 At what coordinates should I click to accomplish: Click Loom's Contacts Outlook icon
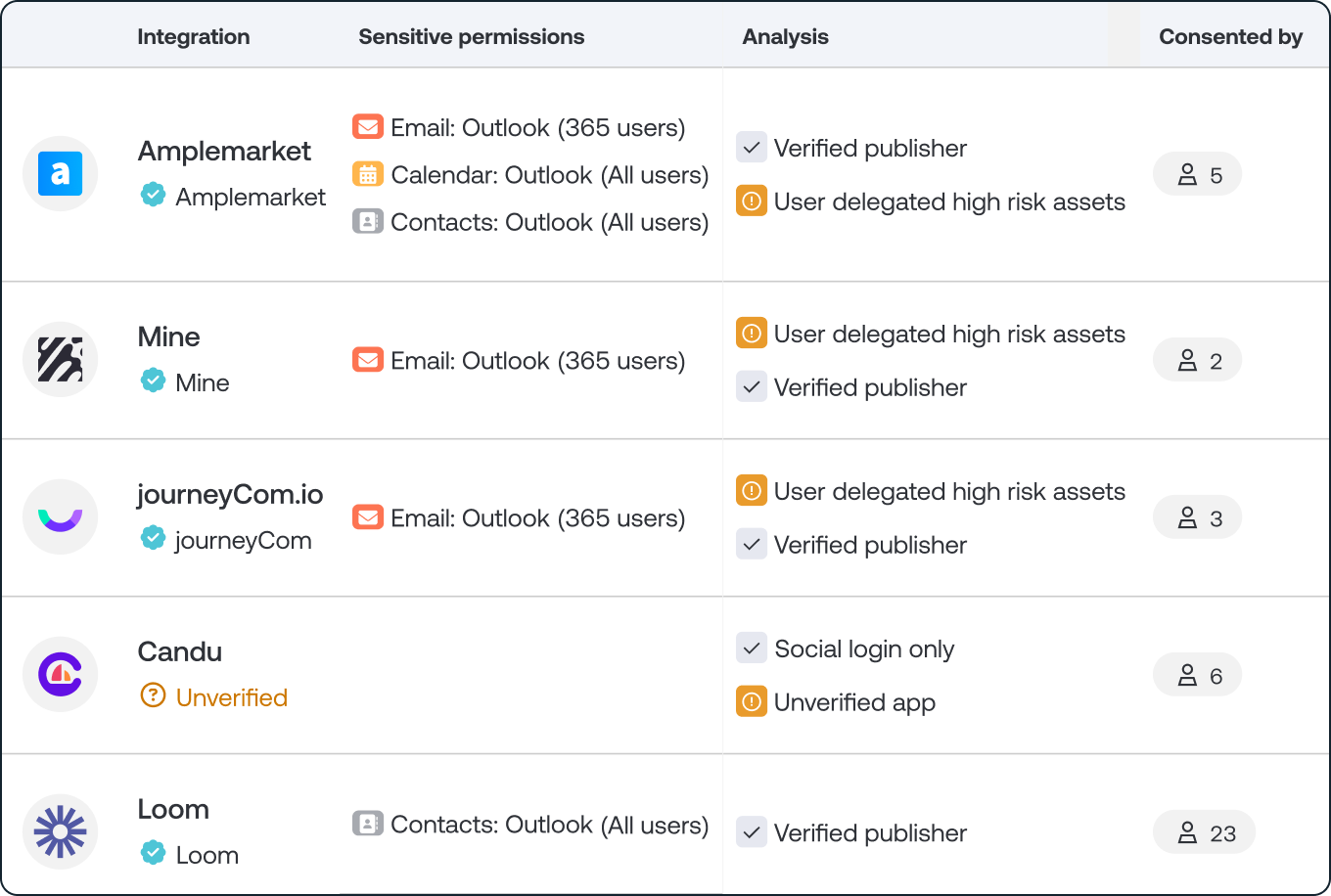pyautogui.click(x=368, y=824)
